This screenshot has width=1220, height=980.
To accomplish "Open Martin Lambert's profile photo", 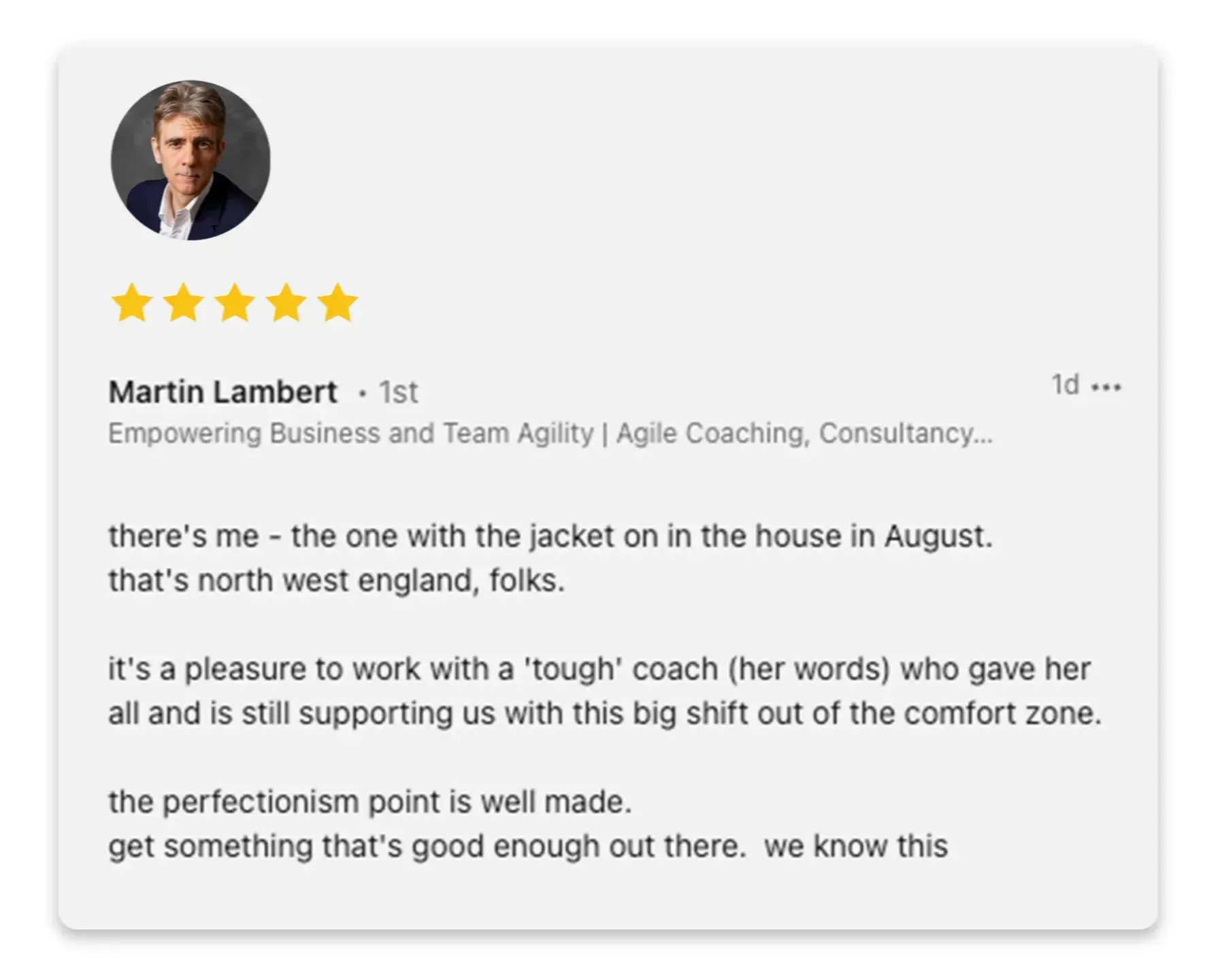I will click(191, 161).
